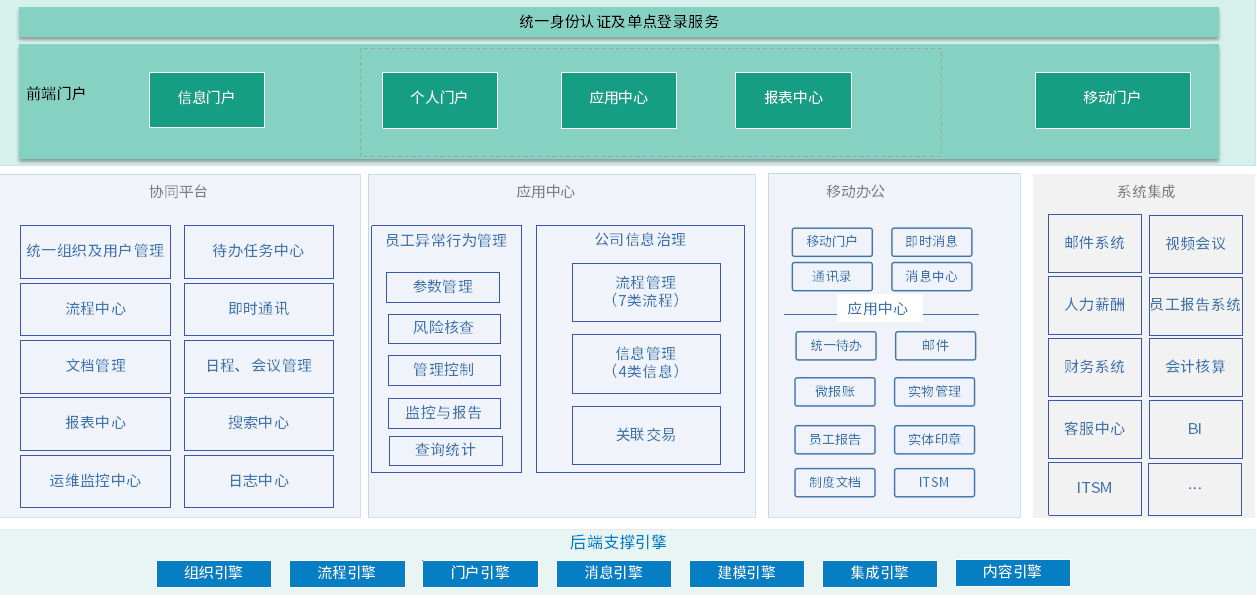Screen dimensions: 1257x598
Task: Open 日程、会议管理
Action: coord(259,367)
